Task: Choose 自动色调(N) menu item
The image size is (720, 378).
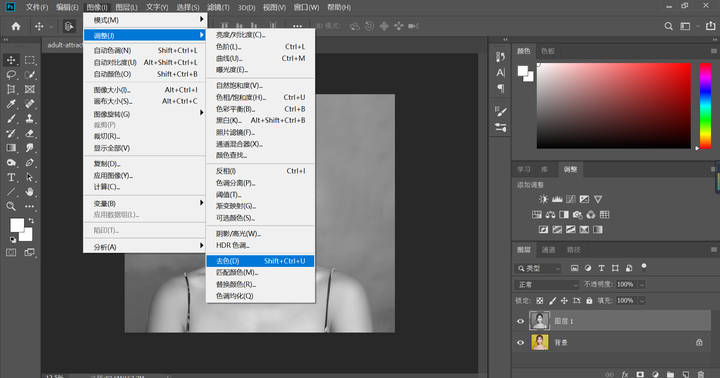Action: click(145, 51)
